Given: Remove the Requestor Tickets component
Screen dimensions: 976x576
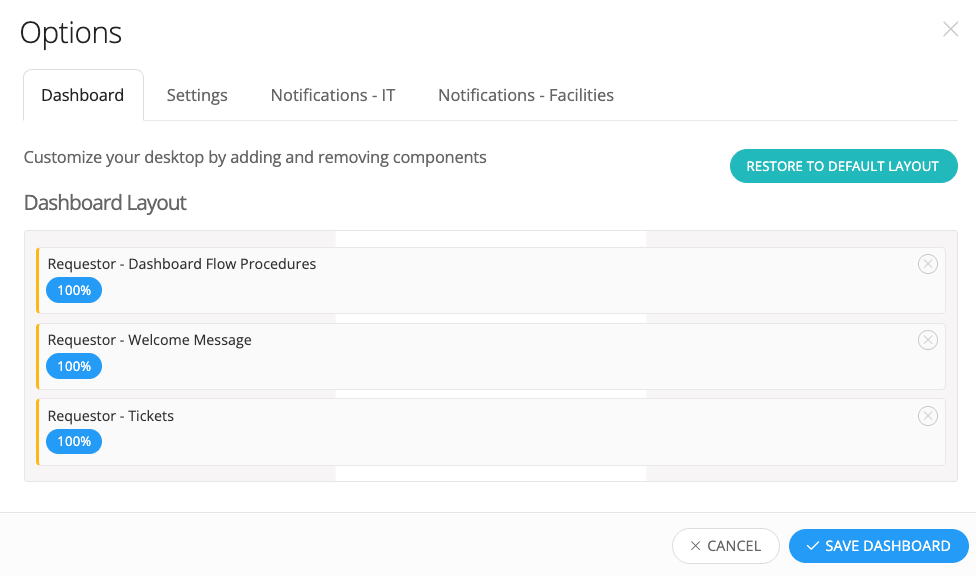Looking at the screenshot, I should pos(927,416).
